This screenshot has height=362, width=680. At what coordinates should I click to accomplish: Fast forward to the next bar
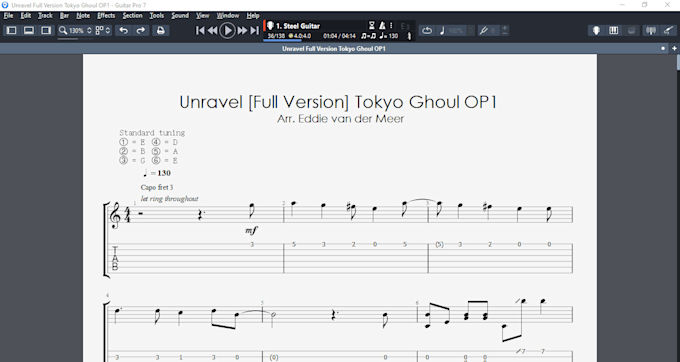tap(242, 30)
